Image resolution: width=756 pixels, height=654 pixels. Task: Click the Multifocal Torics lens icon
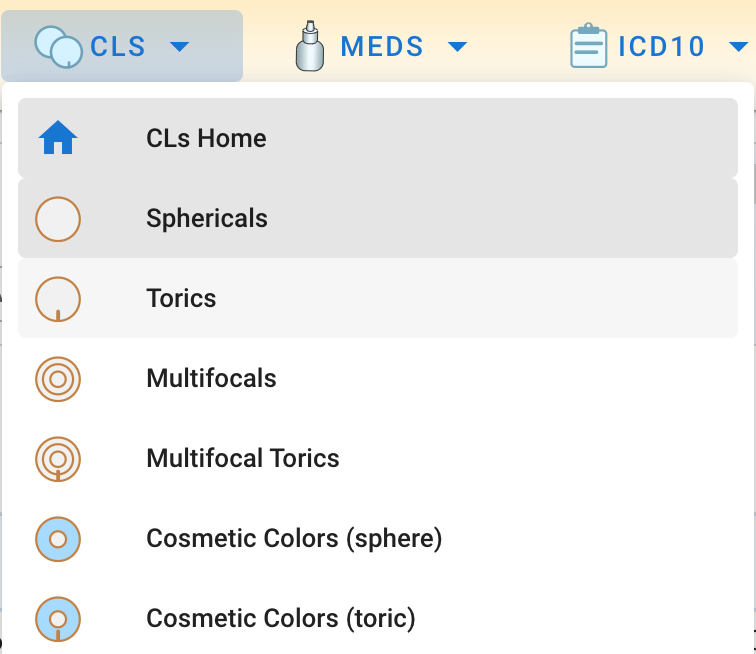click(58, 458)
